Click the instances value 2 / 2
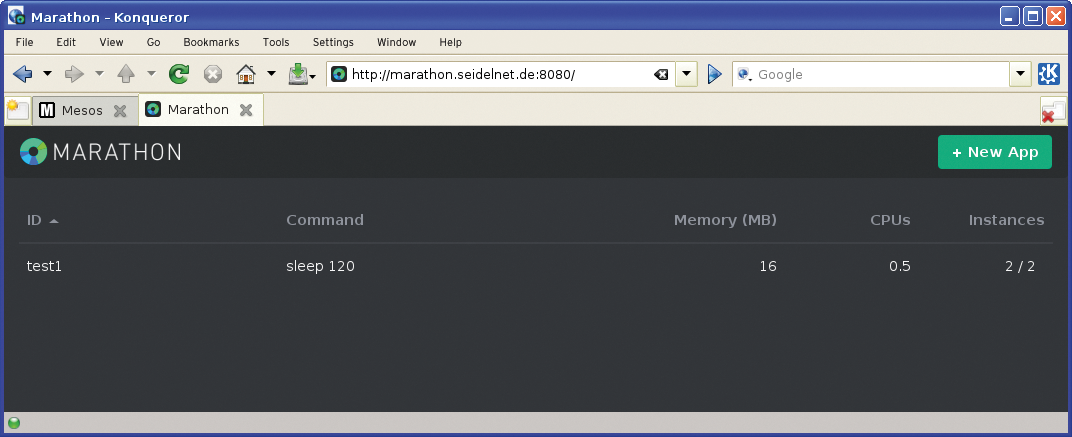Viewport: 1072px width, 437px height. pos(1020,266)
